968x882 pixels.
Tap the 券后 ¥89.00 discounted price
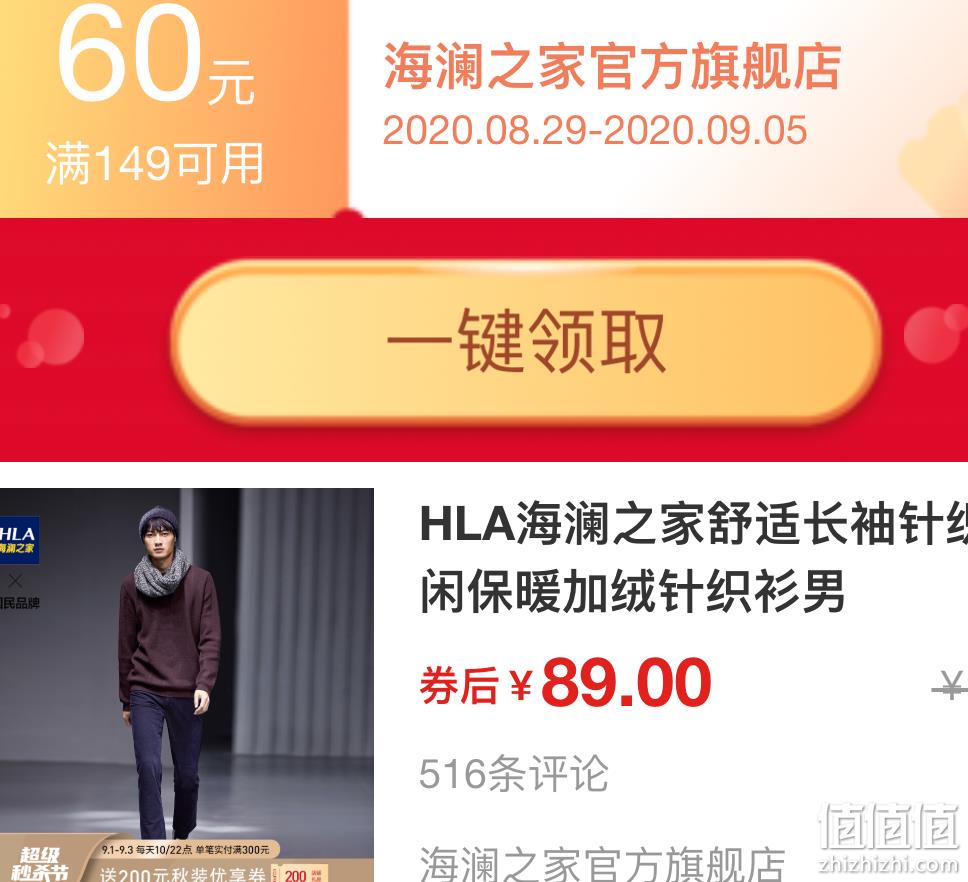[565, 683]
